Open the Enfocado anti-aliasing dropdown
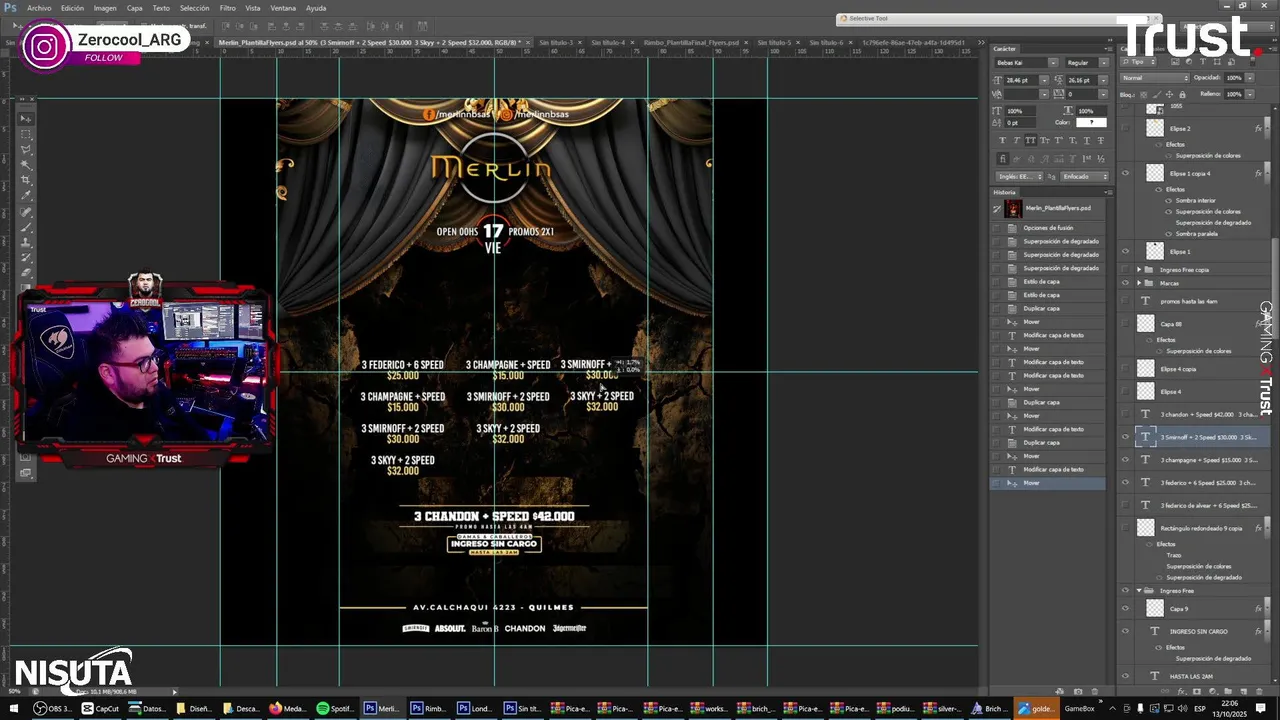 pos(1085,176)
